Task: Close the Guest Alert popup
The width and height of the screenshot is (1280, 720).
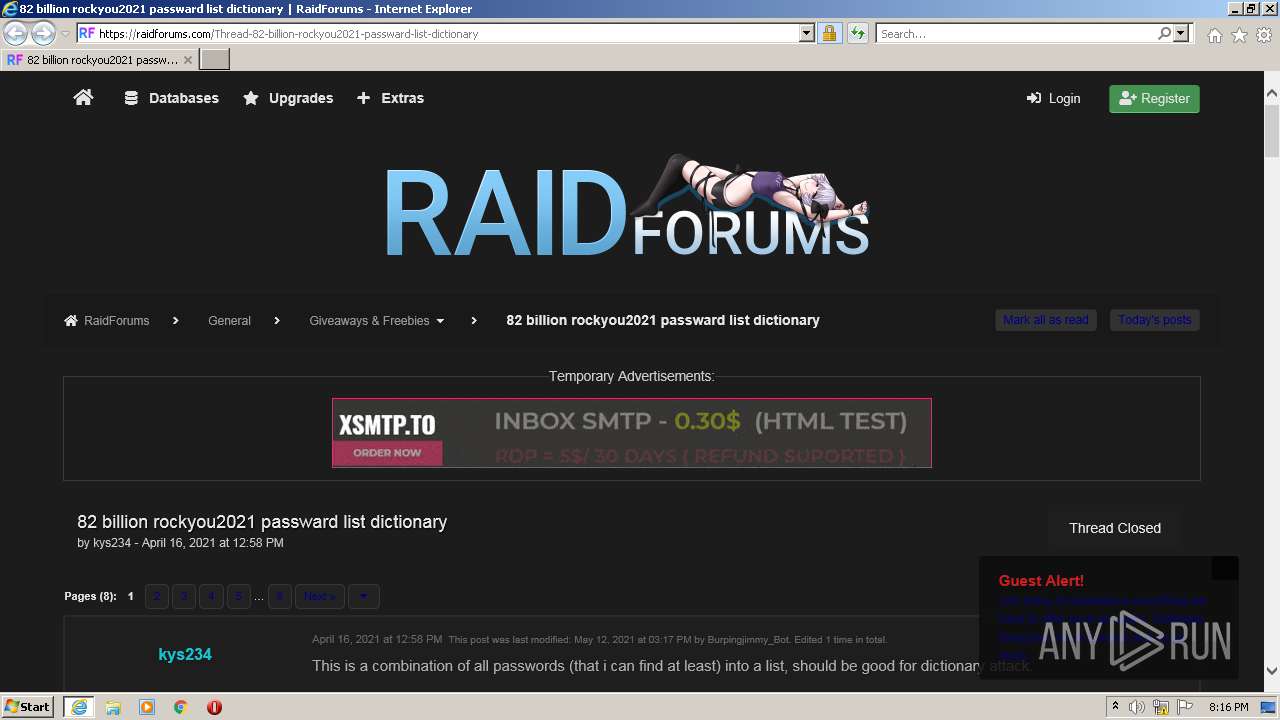Action: tap(1225, 568)
